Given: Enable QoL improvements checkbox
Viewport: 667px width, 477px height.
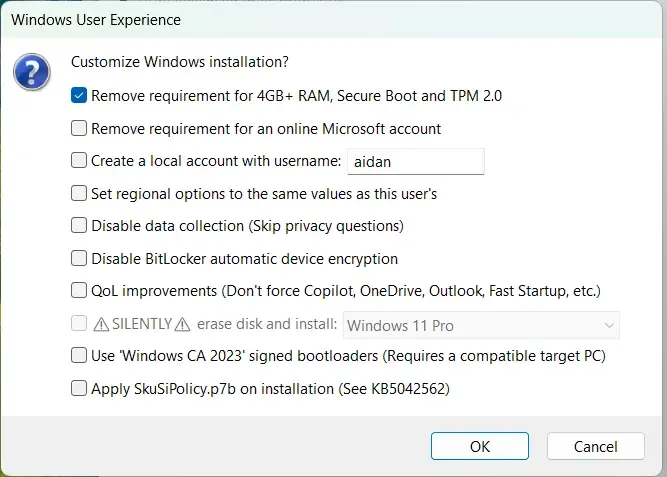Looking at the screenshot, I should click(x=79, y=291).
